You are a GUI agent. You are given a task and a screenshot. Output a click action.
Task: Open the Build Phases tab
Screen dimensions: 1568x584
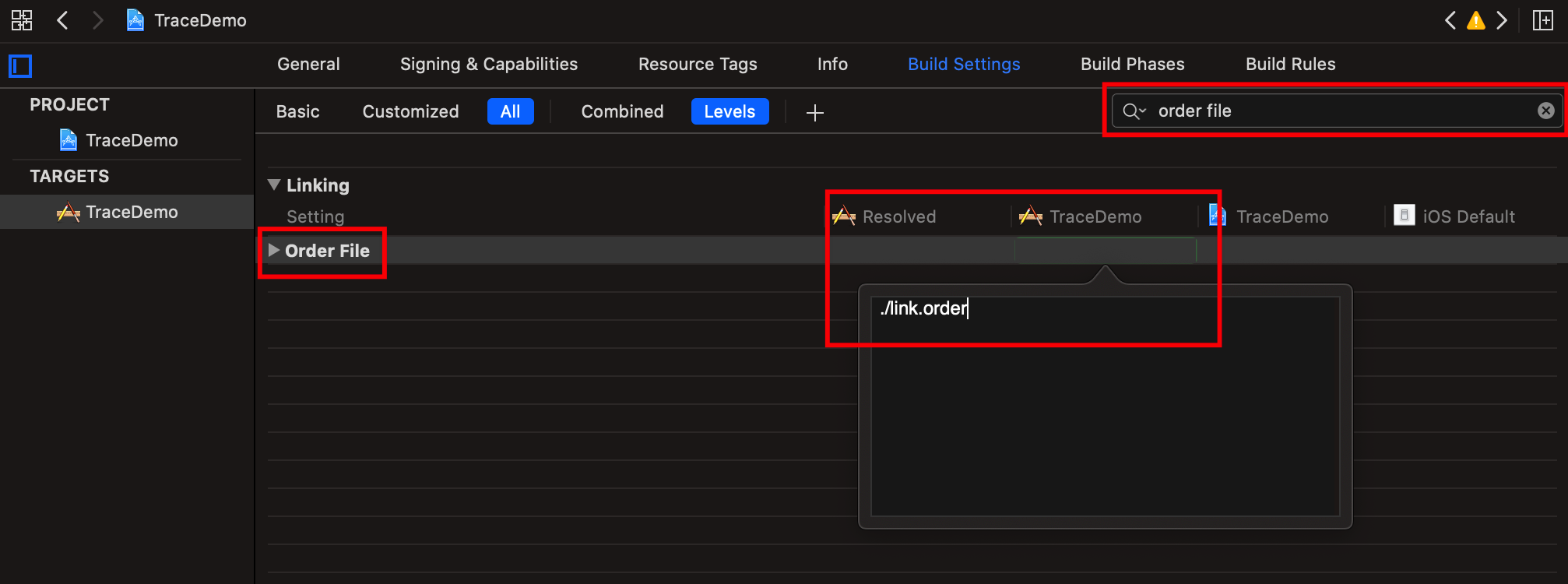tap(1133, 64)
